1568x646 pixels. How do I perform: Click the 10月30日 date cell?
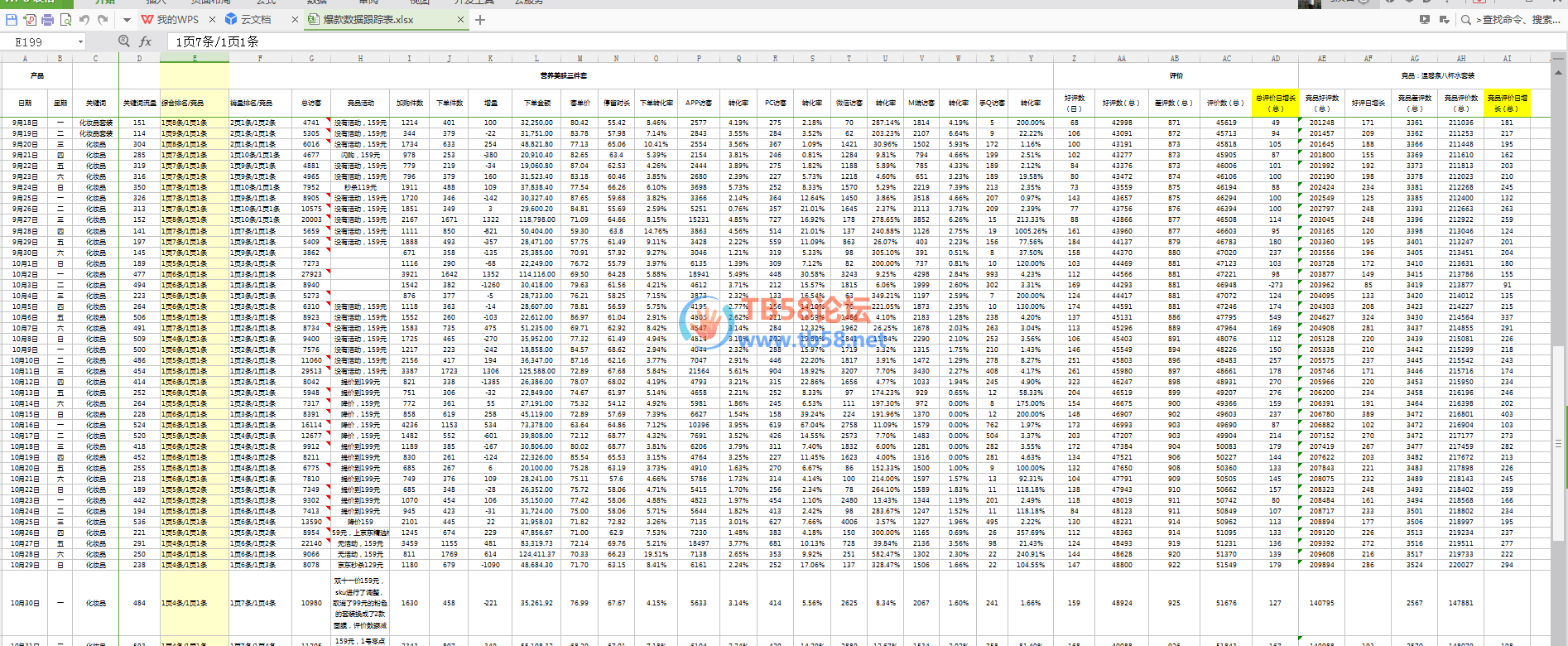(25, 603)
